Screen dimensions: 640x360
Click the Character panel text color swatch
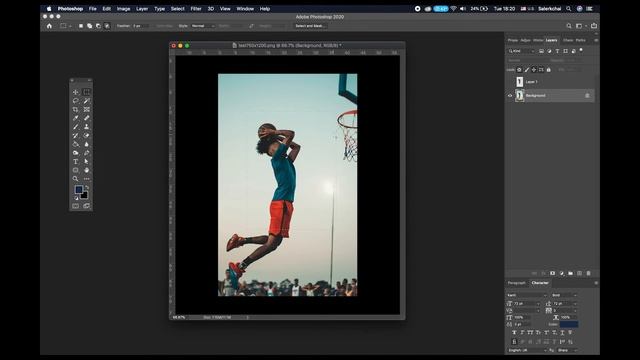[x=569, y=324]
